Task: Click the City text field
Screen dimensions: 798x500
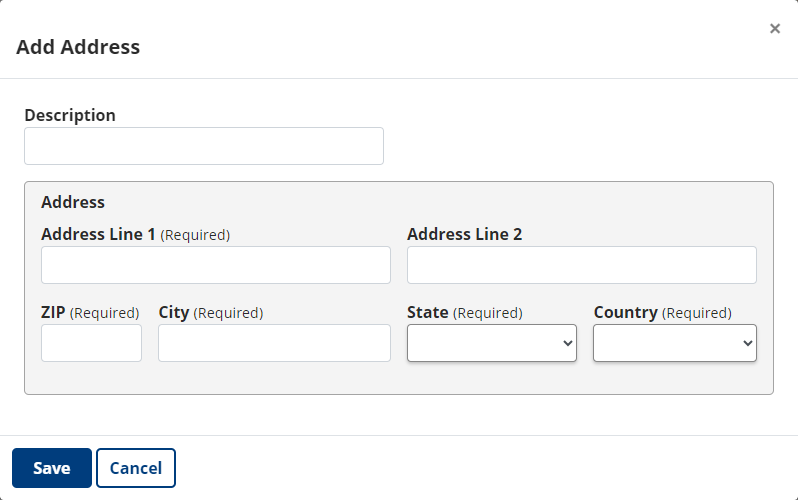Action: (x=274, y=343)
